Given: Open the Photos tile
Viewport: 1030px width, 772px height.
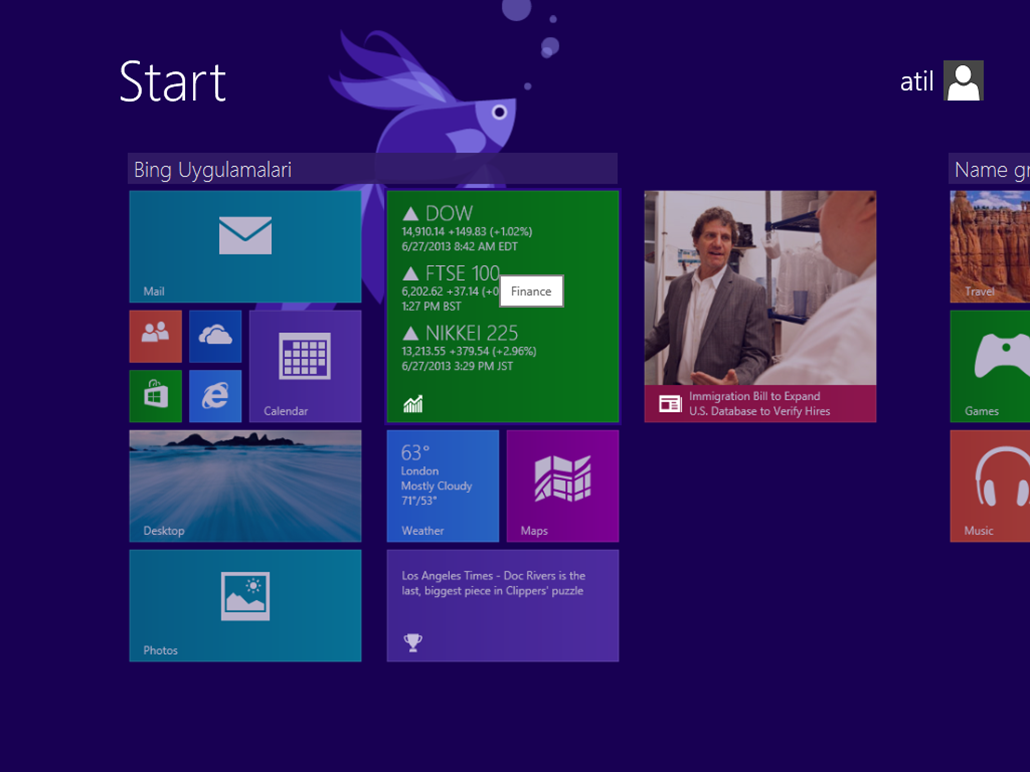Looking at the screenshot, I should (x=245, y=606).
